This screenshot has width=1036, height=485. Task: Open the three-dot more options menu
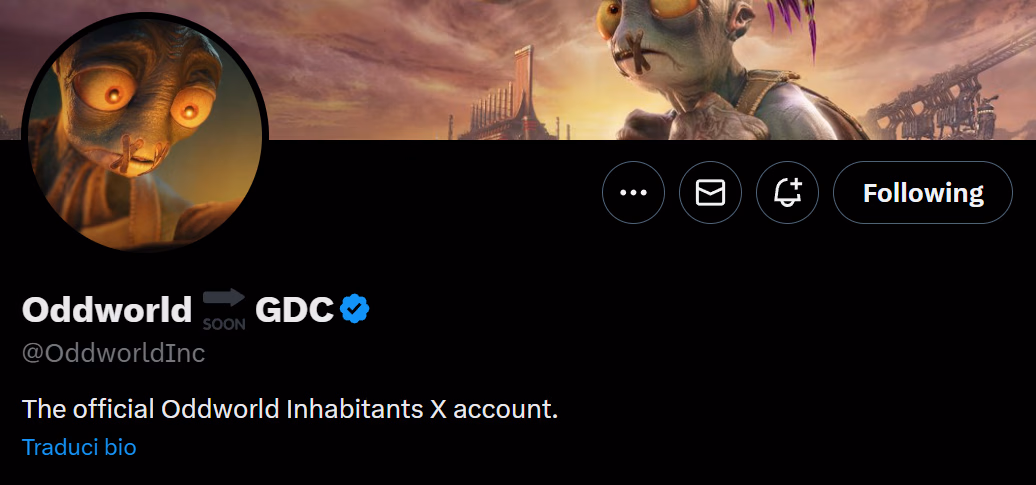(633, 192)
